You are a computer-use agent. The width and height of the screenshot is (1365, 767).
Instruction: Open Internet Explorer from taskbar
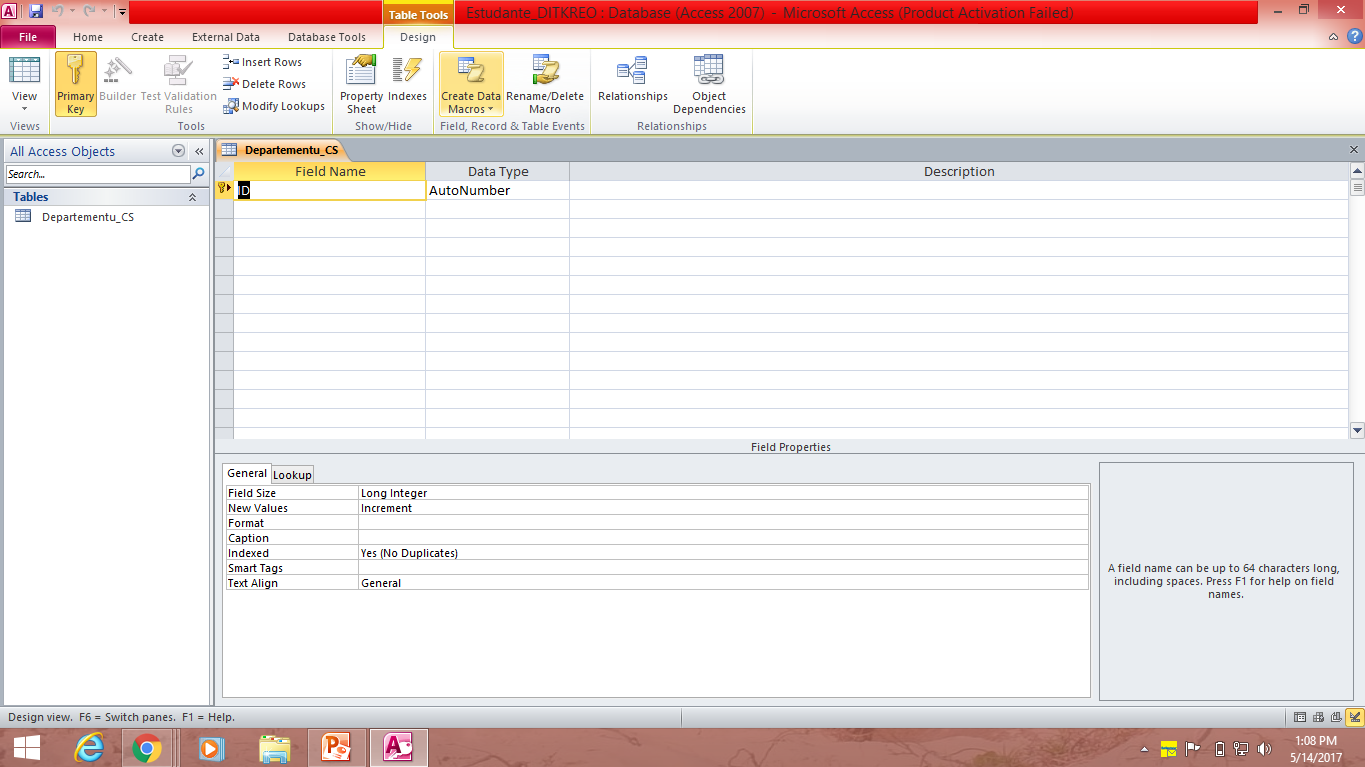[x=90, y=748]
